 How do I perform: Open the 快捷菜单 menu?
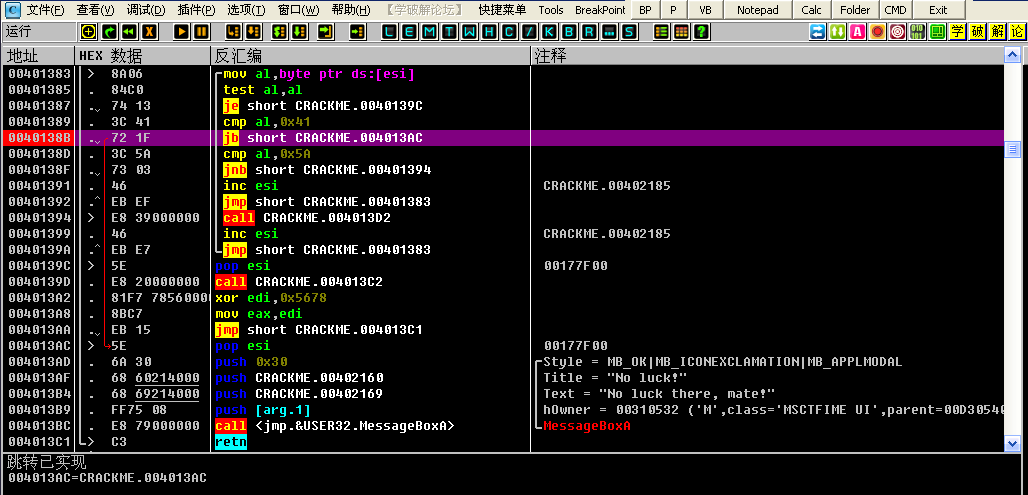tap(502, 10)
